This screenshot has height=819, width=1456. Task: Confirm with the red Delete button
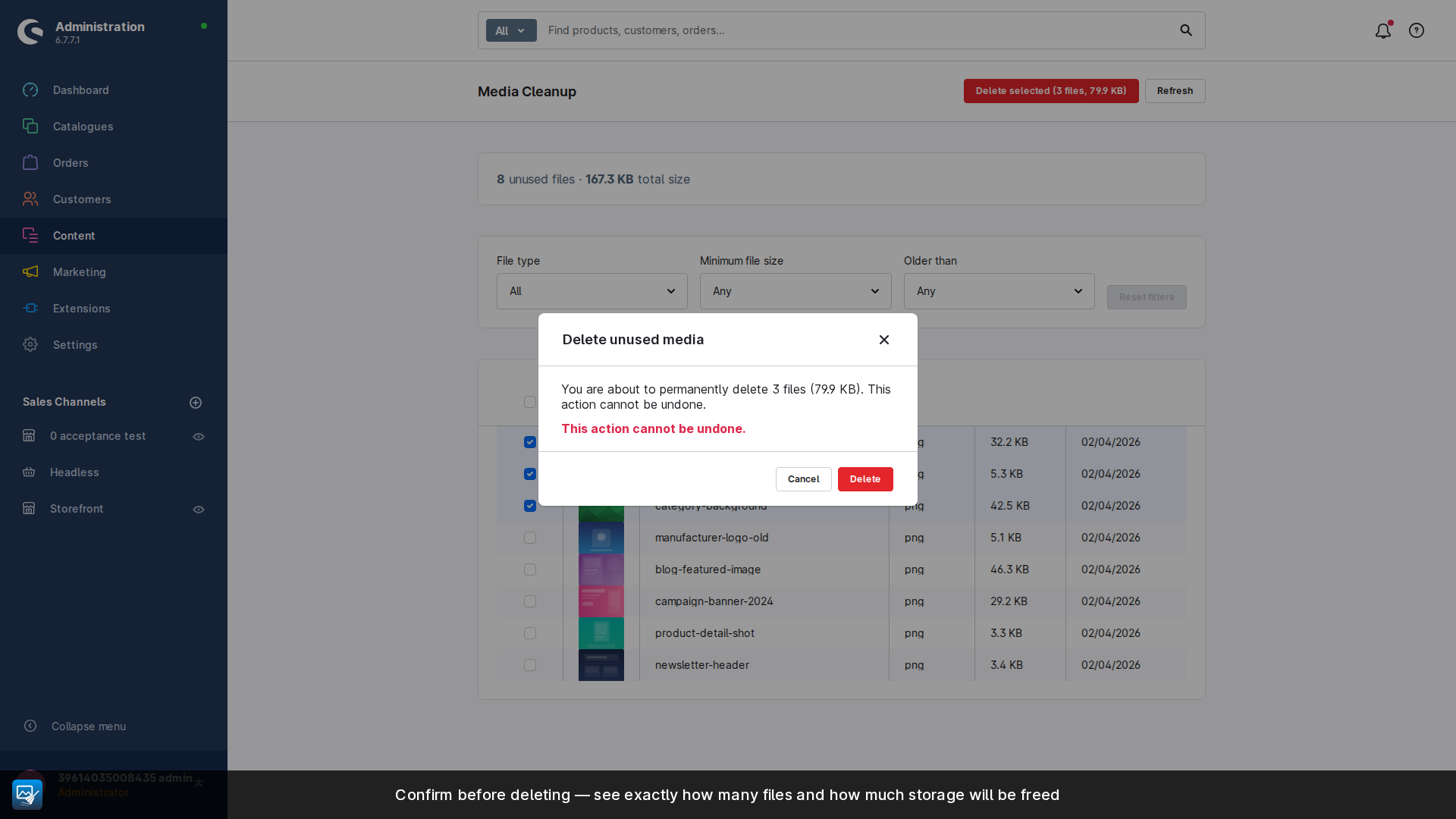(864, 479)
